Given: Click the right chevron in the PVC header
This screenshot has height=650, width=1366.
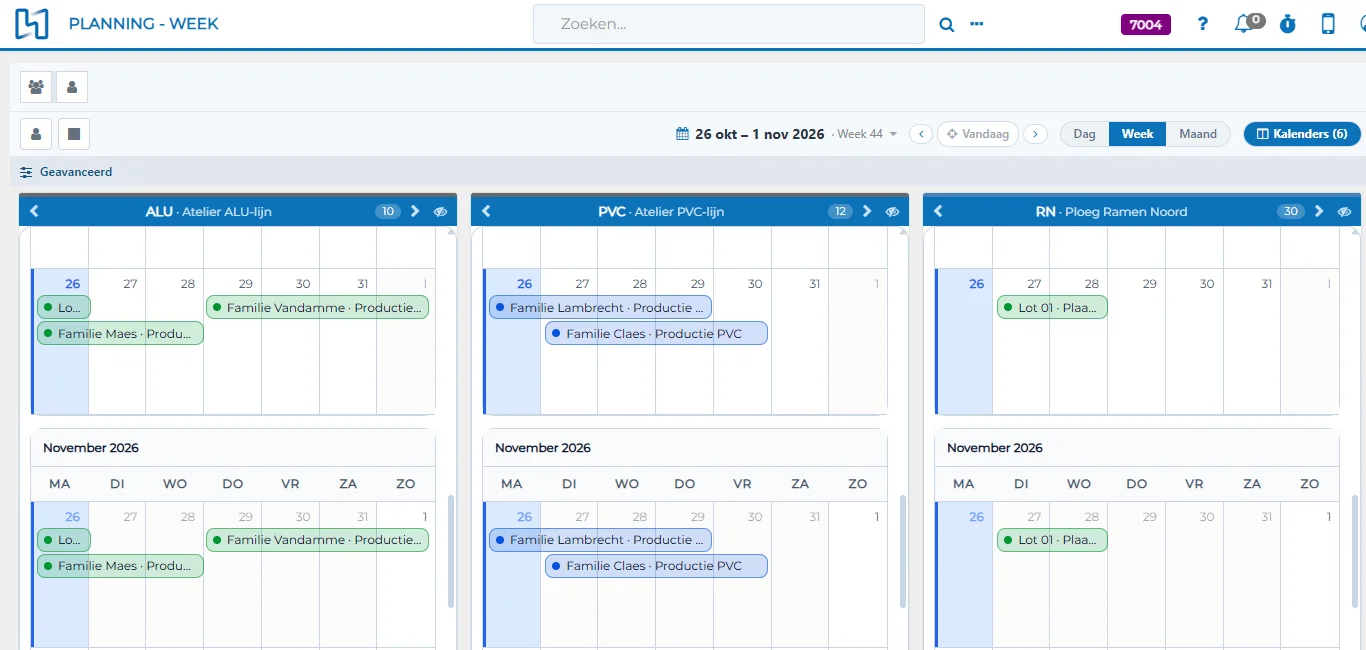Looking at the screenshot, I should pos(867,211).
